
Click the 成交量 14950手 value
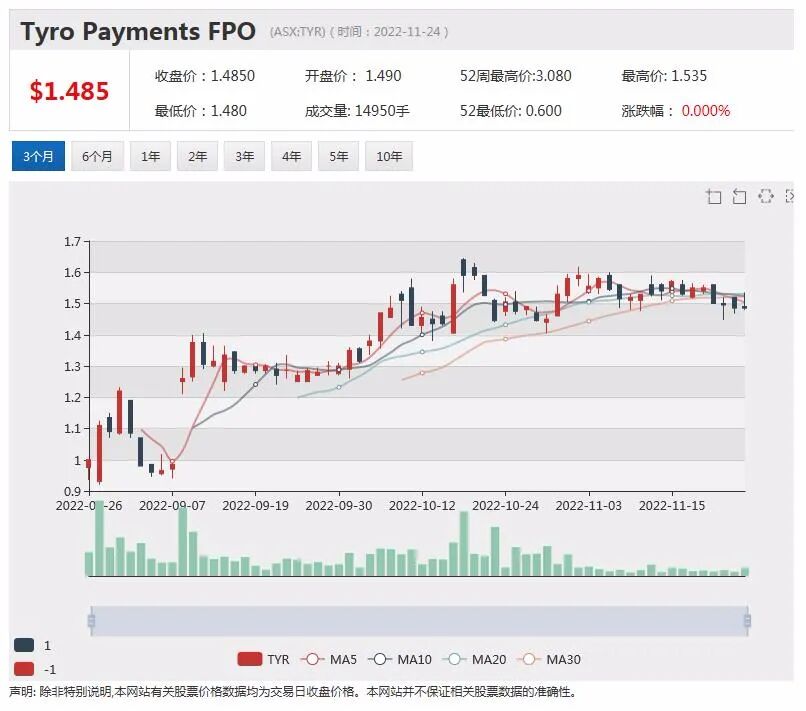[357, 111]
